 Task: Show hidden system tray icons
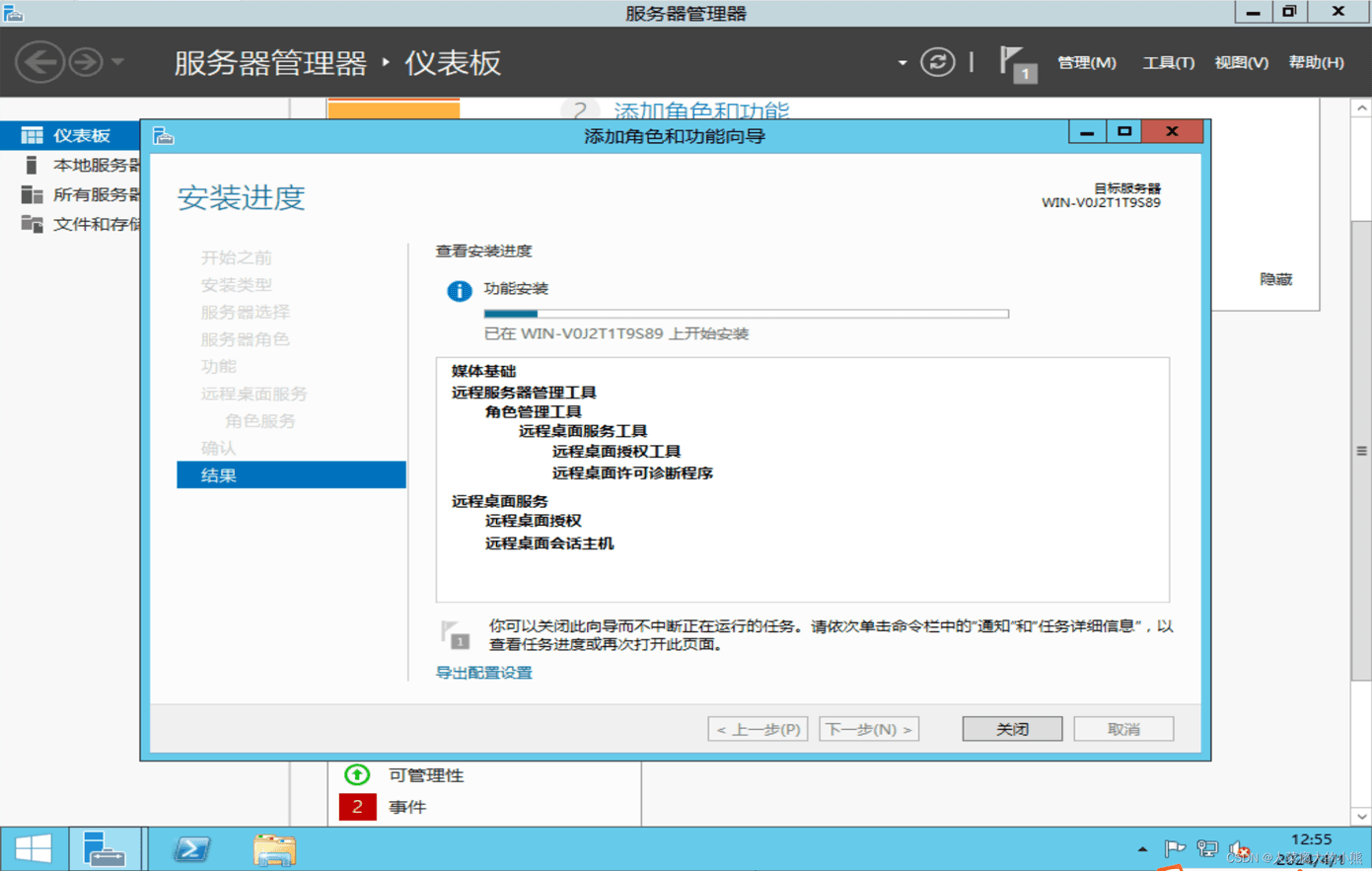[1142, 848]
